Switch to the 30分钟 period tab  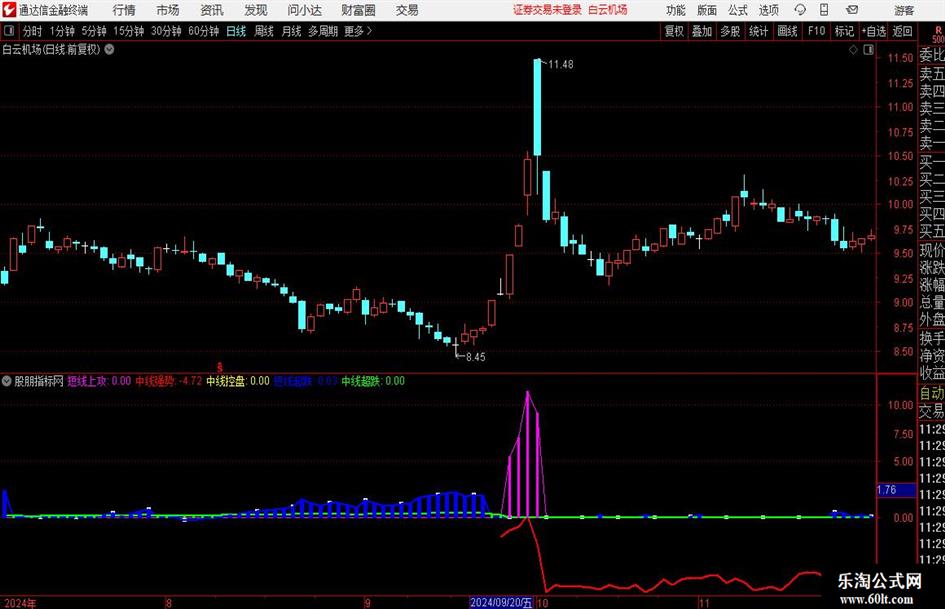pos(166,31)
